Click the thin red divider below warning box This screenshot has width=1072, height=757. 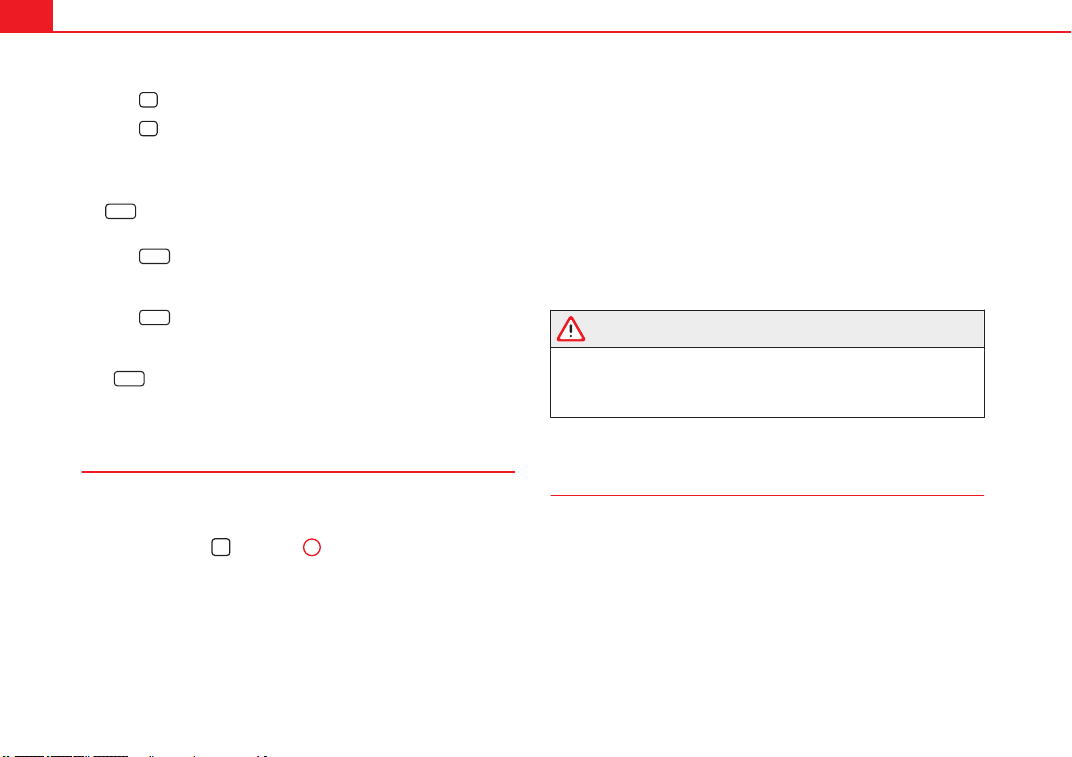tap(767, 495)
